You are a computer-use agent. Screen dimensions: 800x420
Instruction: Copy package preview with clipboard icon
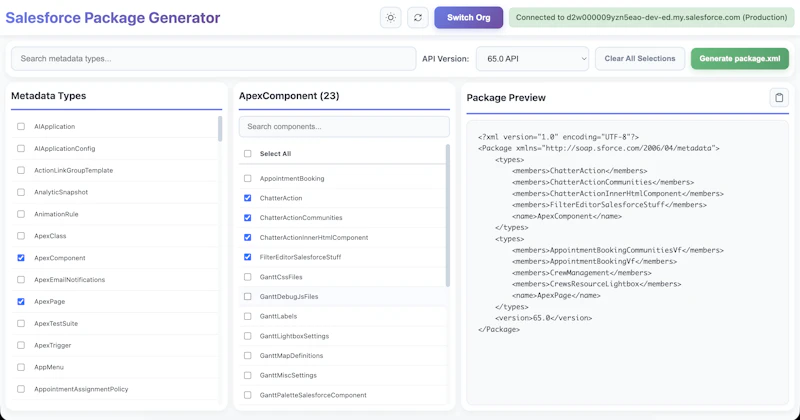[779, 97]
